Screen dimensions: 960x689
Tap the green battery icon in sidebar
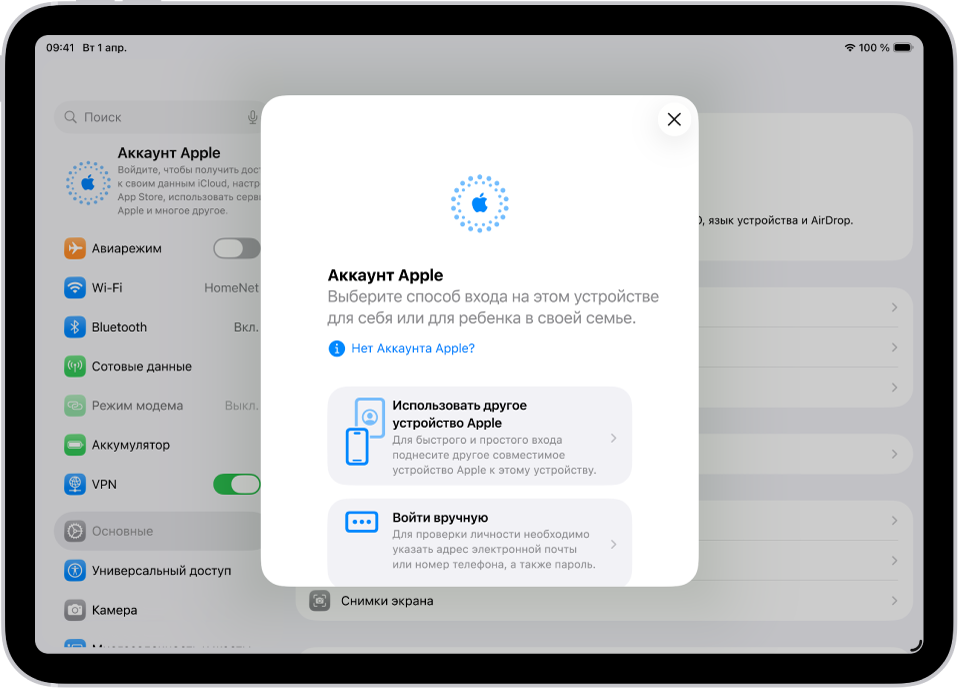(75, 445)
